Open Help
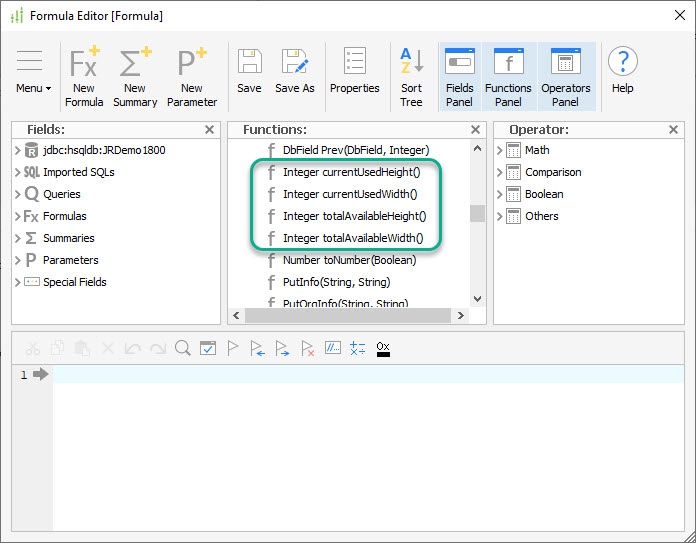Image resolution: width=696 pixels, height=543 pixels. point(622,71)
